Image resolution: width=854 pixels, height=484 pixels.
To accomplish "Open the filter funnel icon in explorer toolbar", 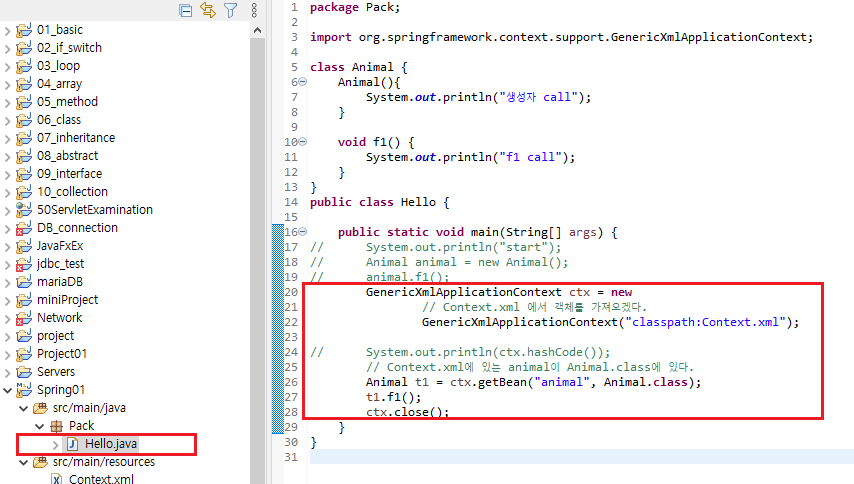I will pyautogui.click(x=231, y=10).
